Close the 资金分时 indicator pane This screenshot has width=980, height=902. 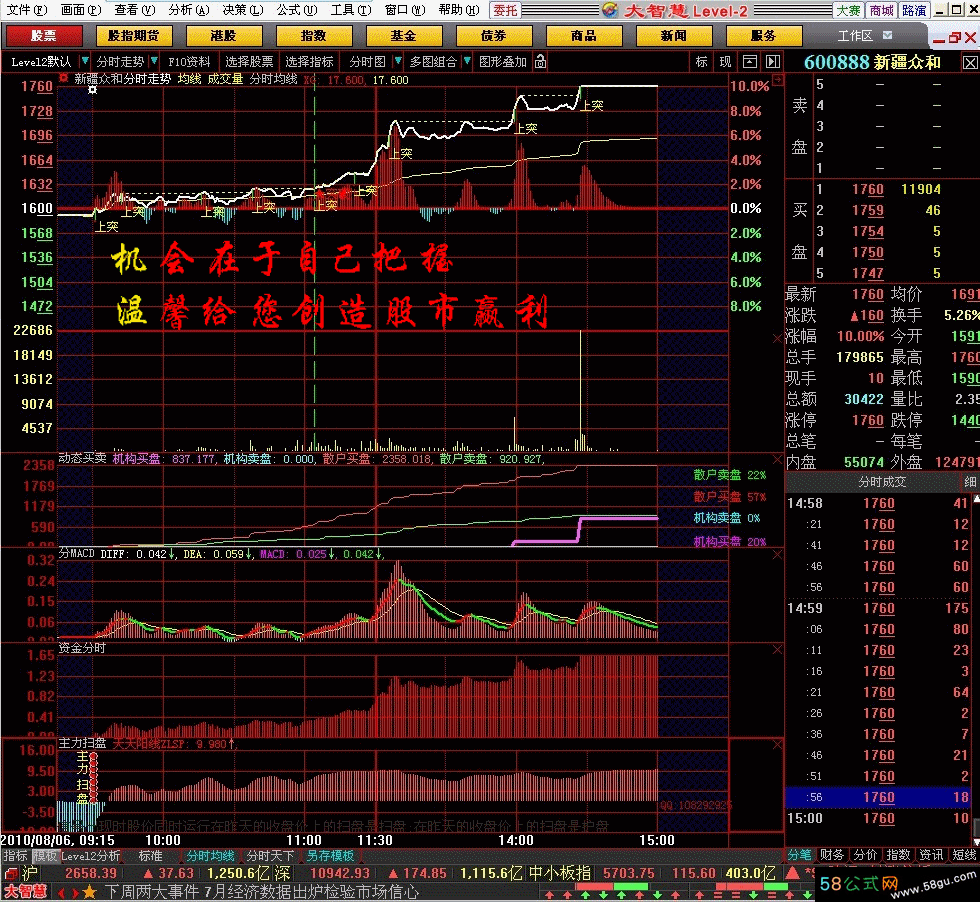pos(777,649)
